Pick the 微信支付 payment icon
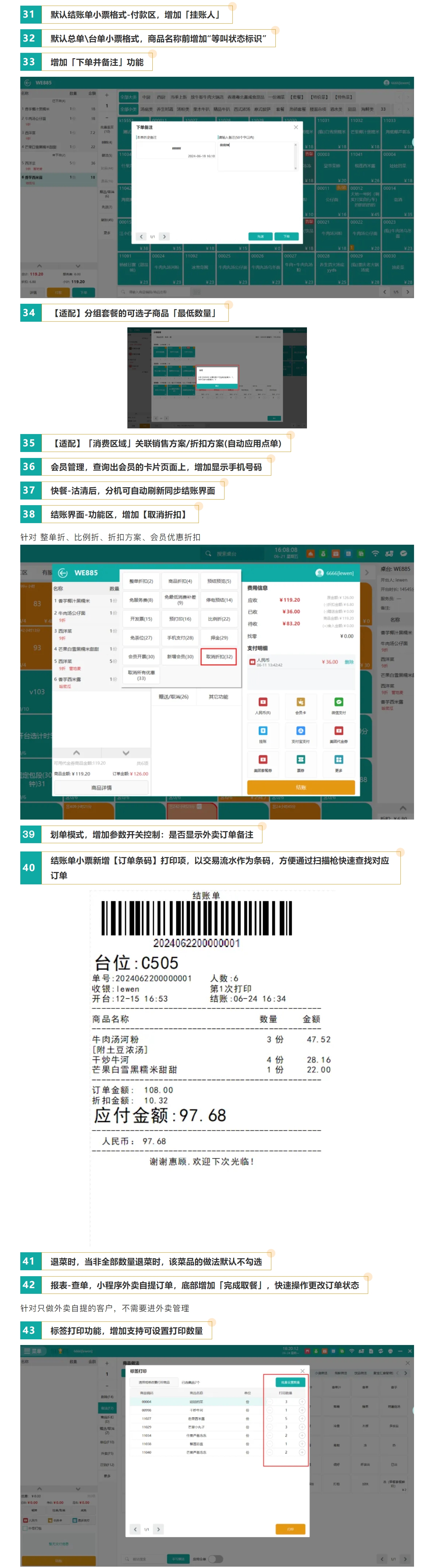The image size is (426, 1568). coord(338,702)
